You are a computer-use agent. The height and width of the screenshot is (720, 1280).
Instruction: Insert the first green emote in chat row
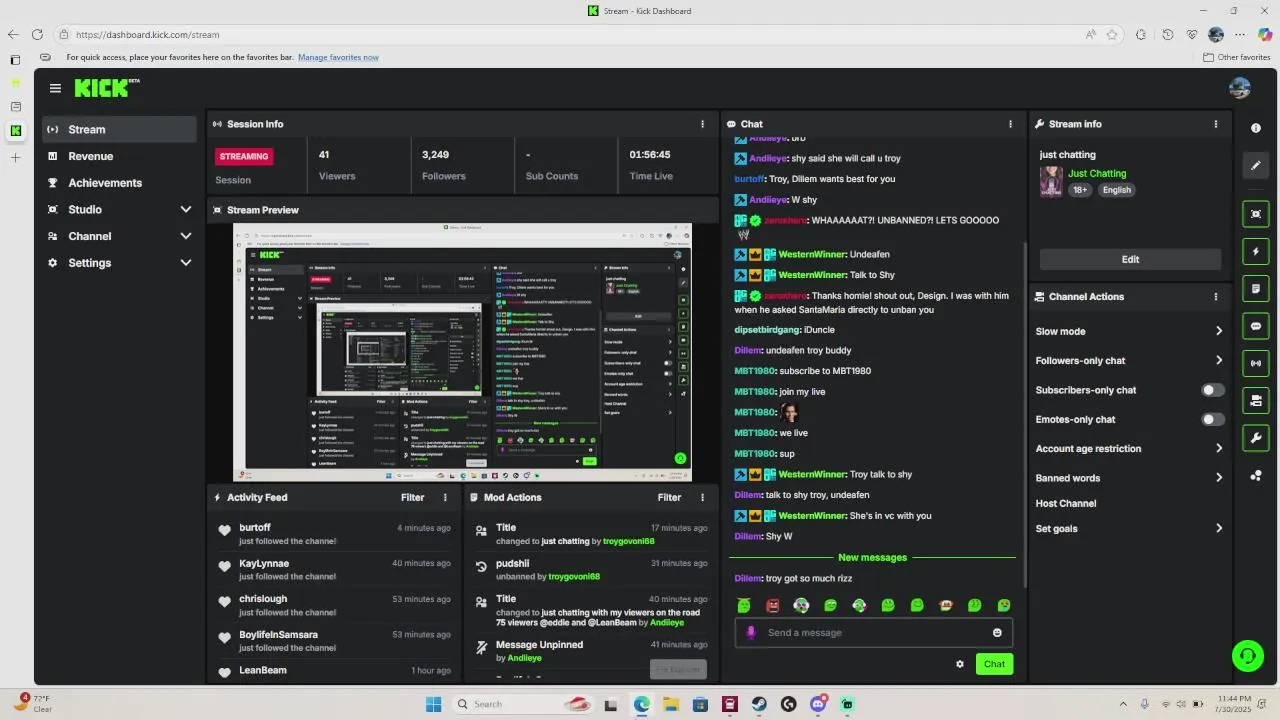[743, 605]
